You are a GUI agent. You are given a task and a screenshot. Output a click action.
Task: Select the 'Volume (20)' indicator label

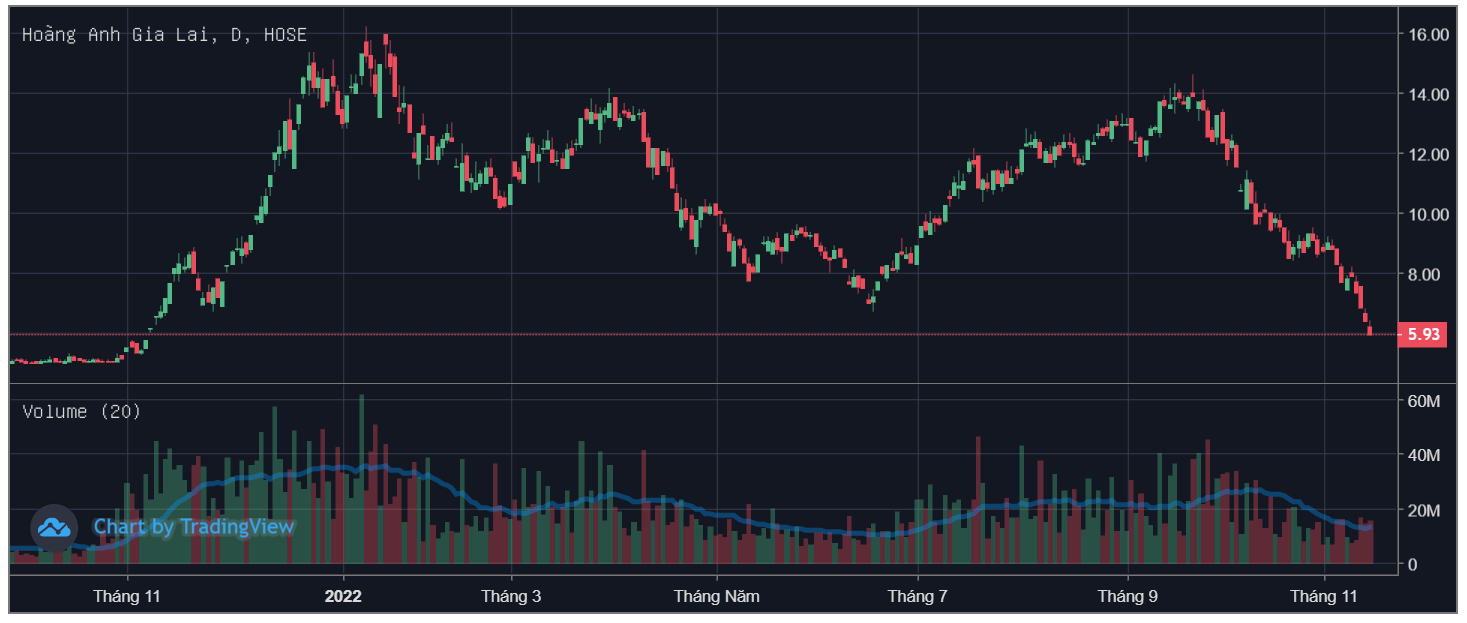tap(81, 411)
